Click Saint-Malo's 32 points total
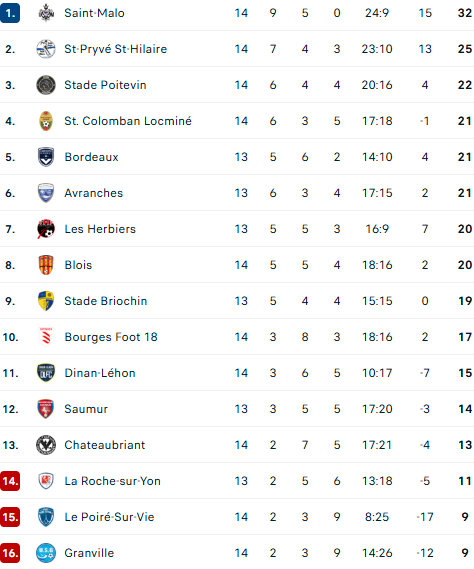474x569 pixels. click(465, 13)
